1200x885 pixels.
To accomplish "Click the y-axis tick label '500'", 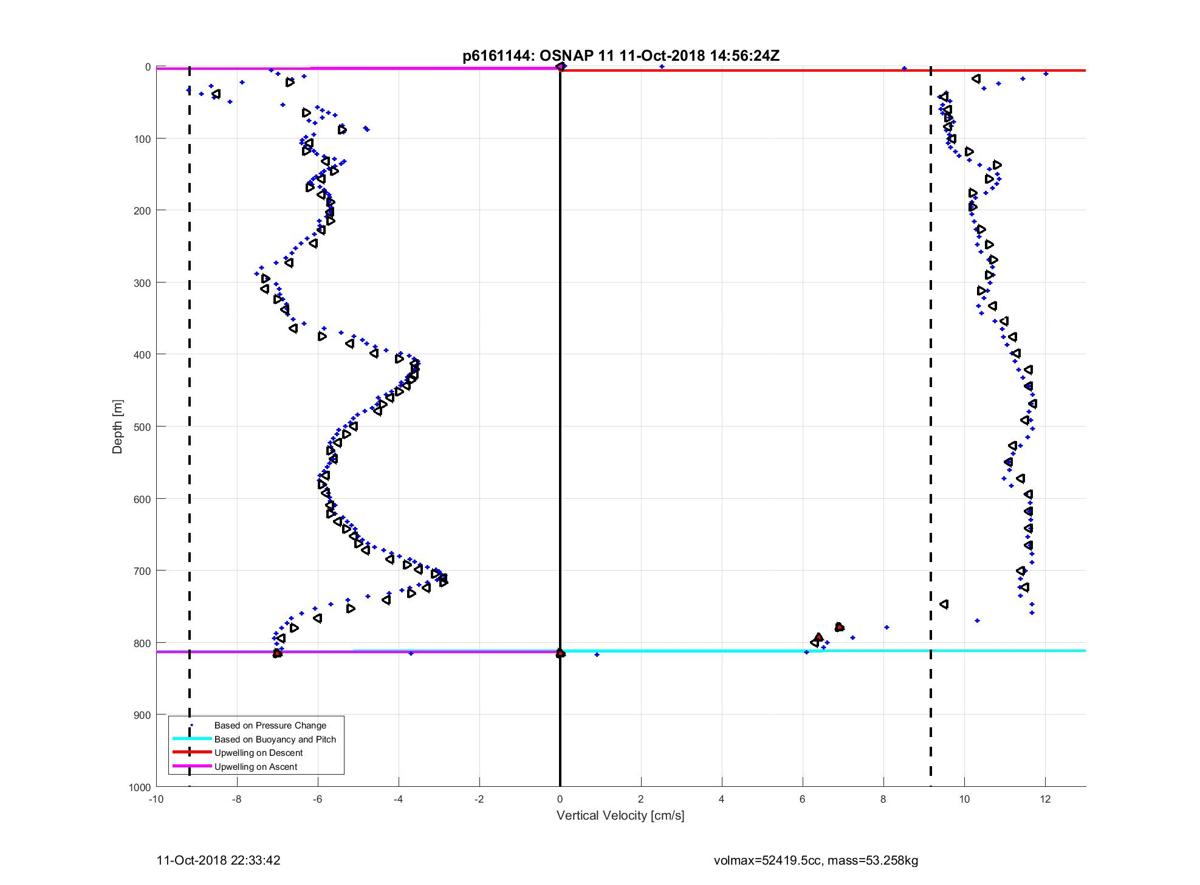I will 142,427.
